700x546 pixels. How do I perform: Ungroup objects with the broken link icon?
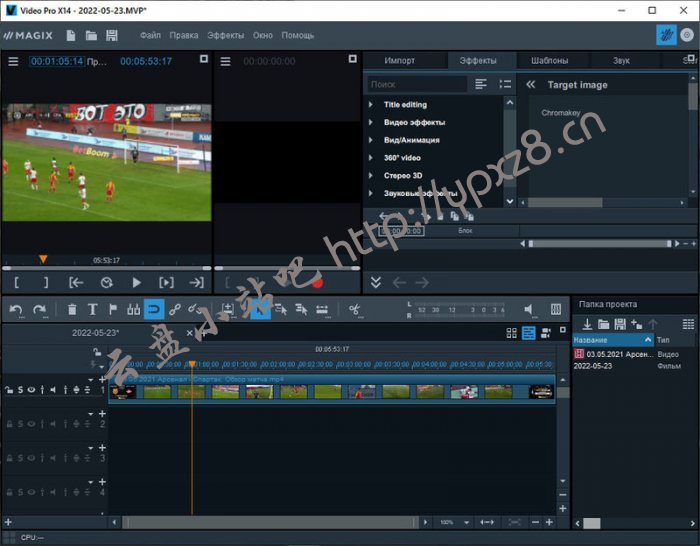pos(193,309)
